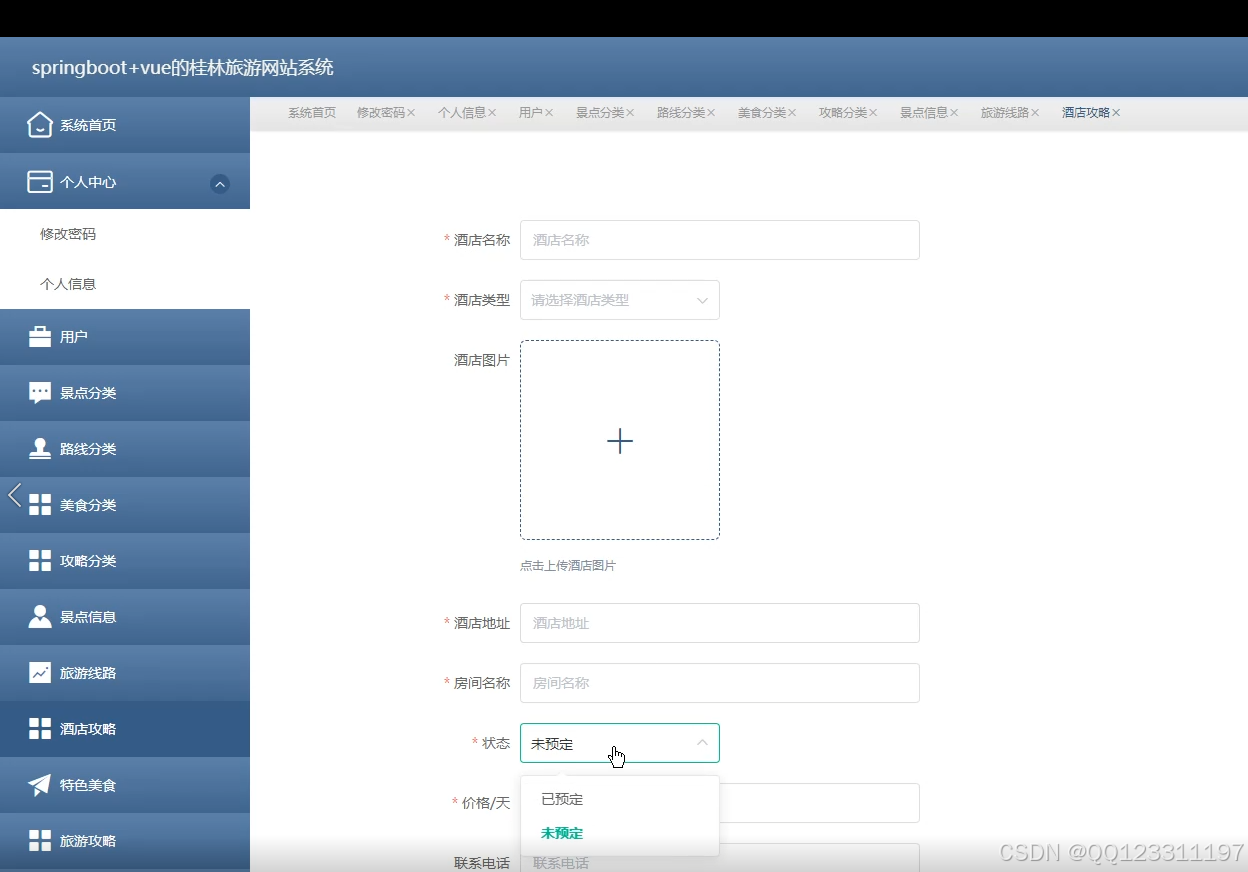The image size is (1248, 872).
Task: Open the 系统首页 tab
Action: (x=311, y=112)
